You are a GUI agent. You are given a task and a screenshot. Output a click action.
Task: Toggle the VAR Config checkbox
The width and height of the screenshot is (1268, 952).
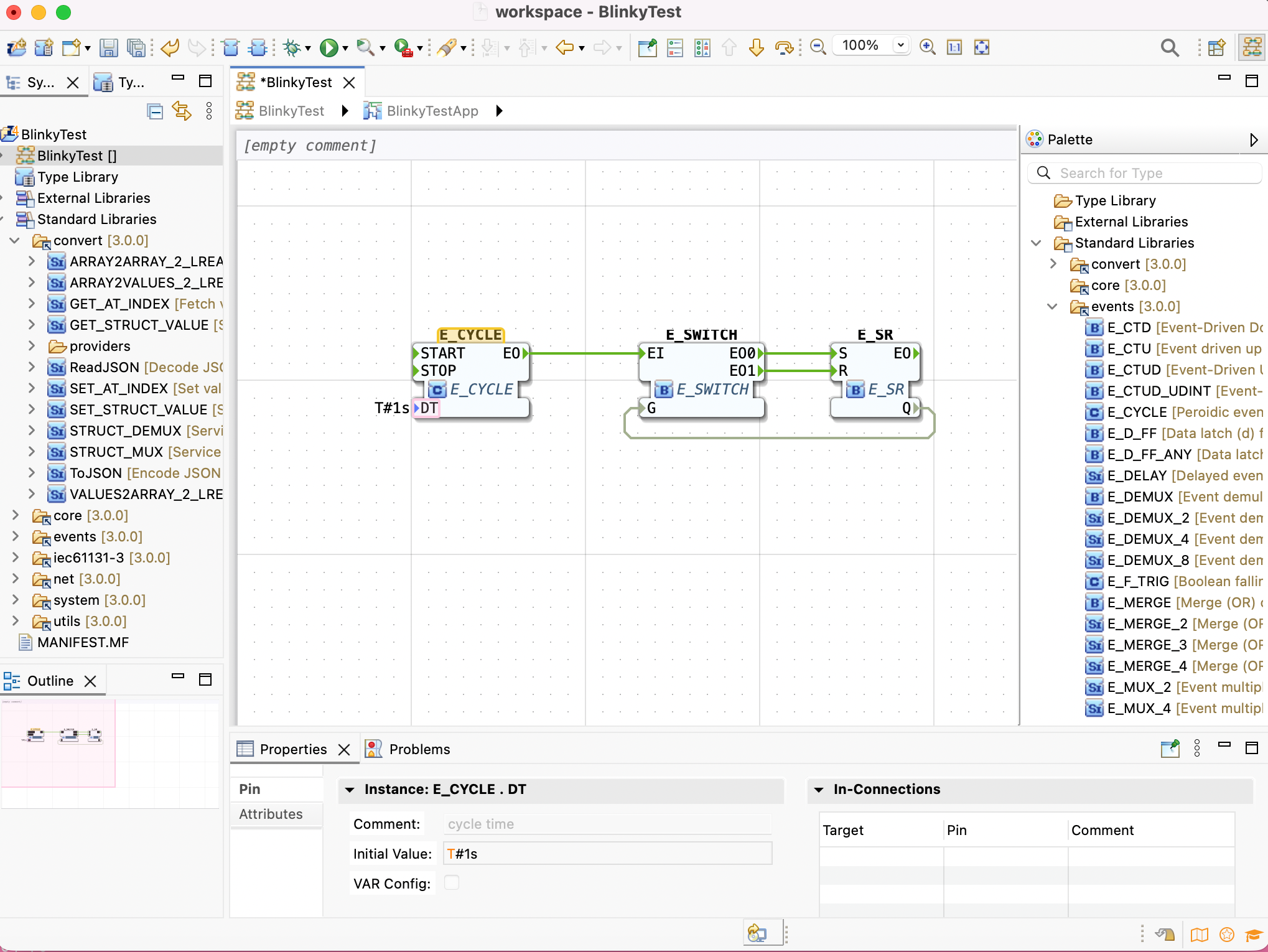point(452,882)
